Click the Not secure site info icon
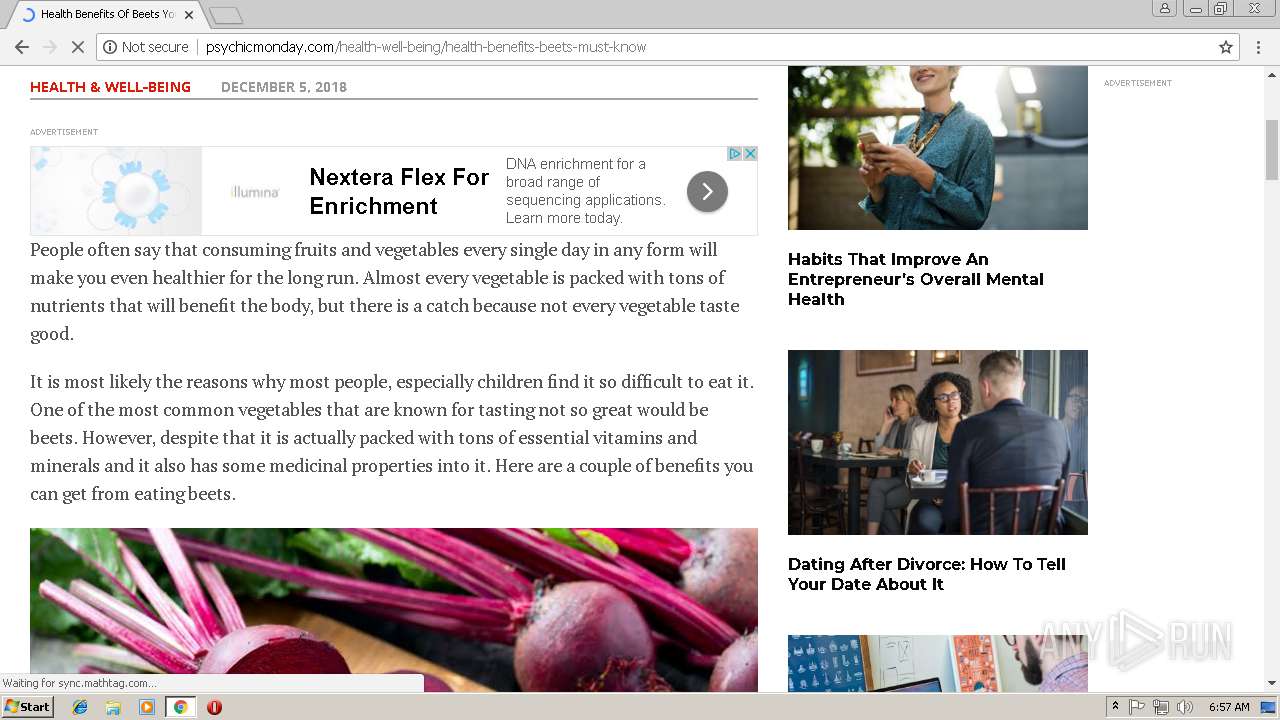Viewport: 1280px width, 720px height. [x=110, y=47]
